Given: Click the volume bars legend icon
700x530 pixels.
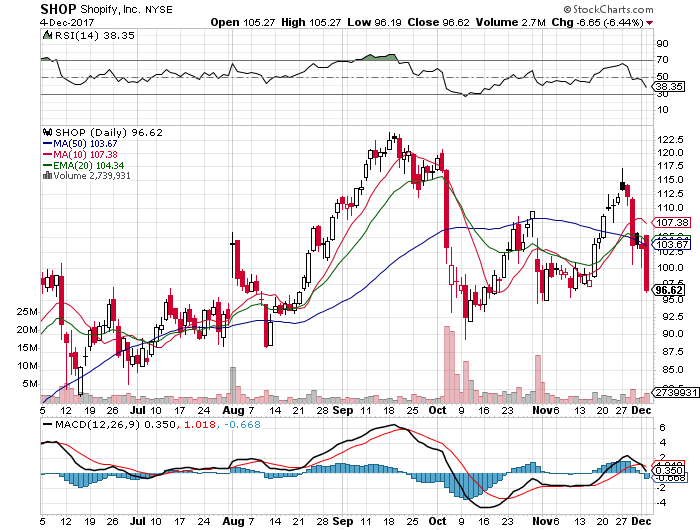Looking at the screenshot, I should [47, 175].
